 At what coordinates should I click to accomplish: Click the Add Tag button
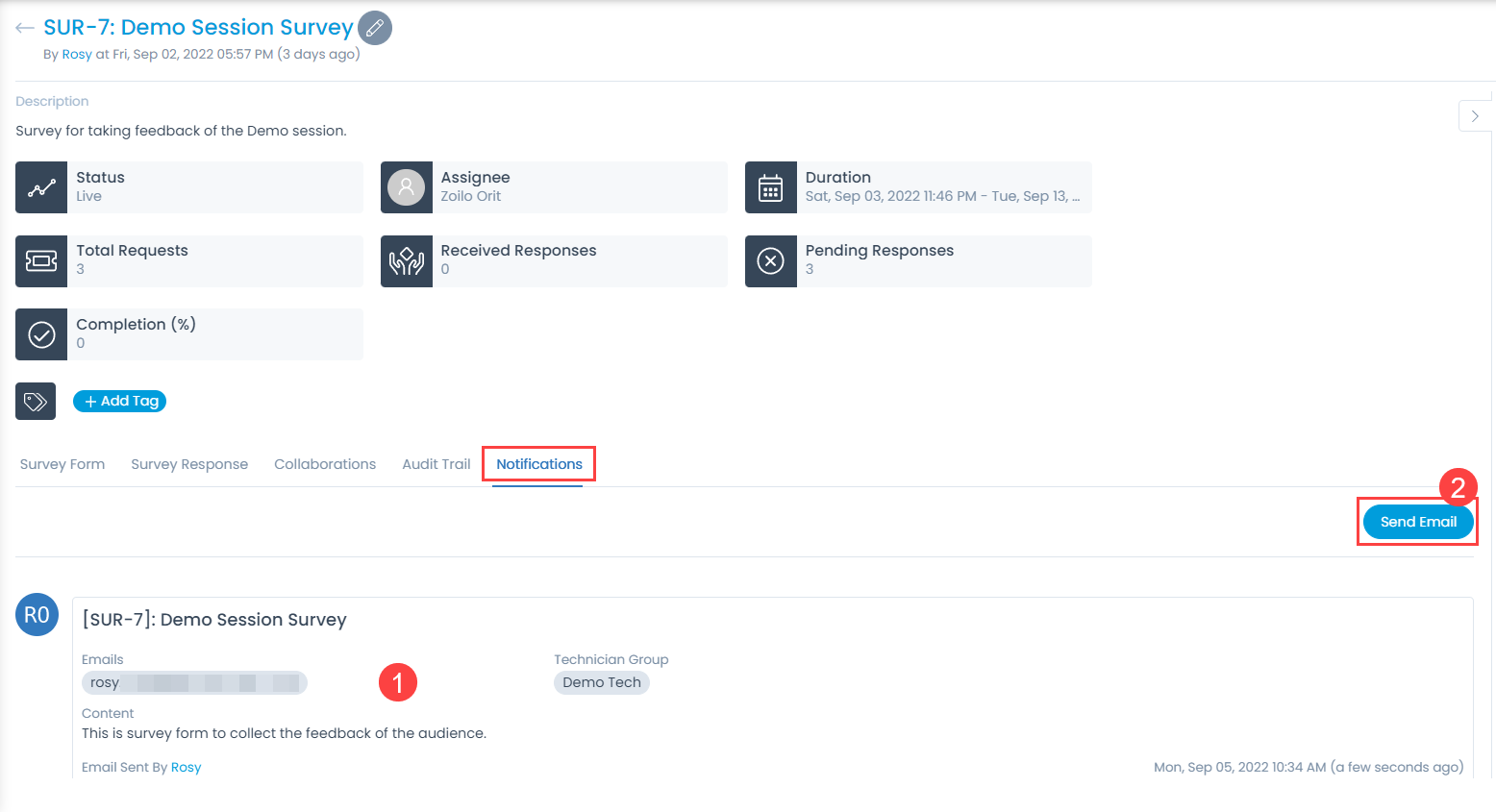[119, 401]
